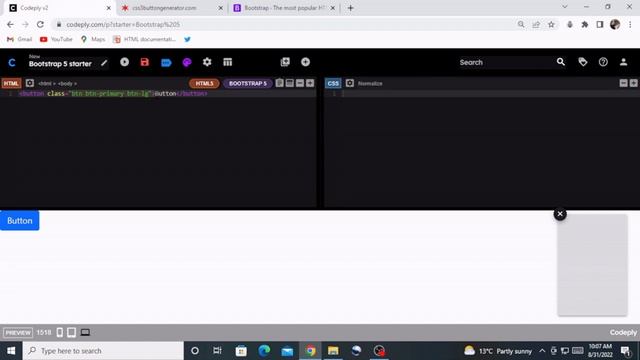
Task: Click the format/layout icon in HTML panel
Action: click(289, 83)
